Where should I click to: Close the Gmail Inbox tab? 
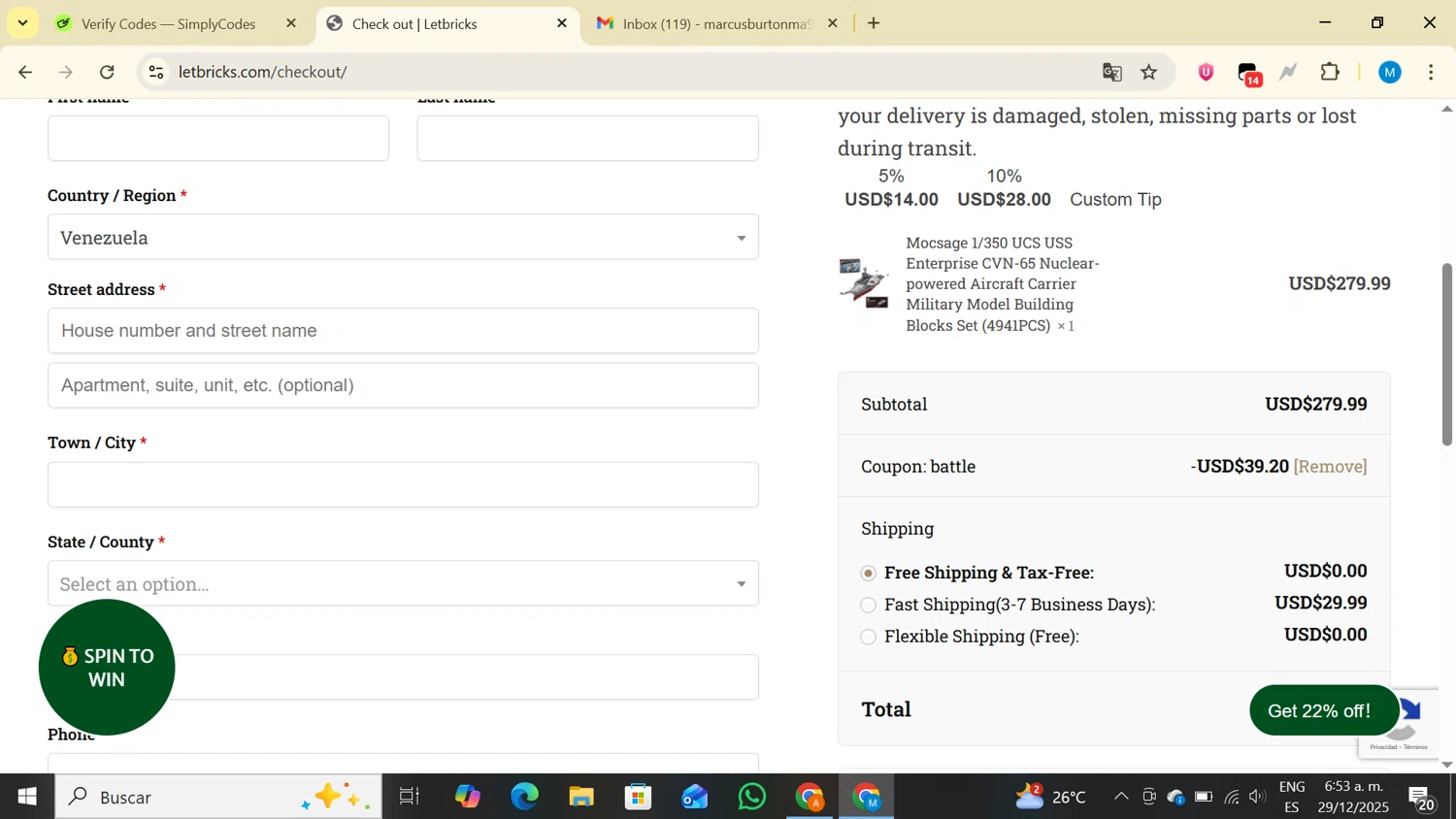click(x=832, y=23)
